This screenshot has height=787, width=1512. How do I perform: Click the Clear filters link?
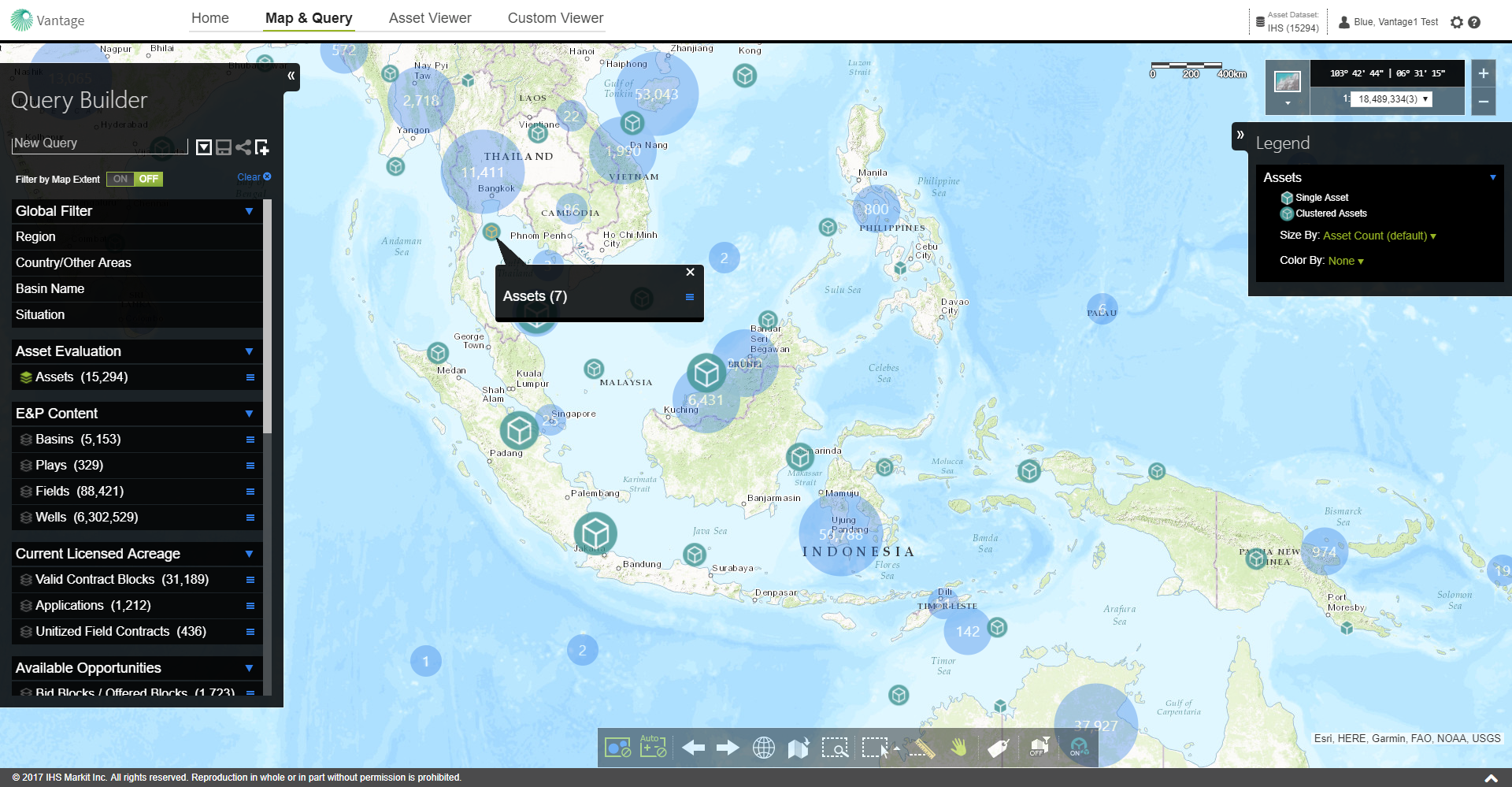click(x=254, y=177)
